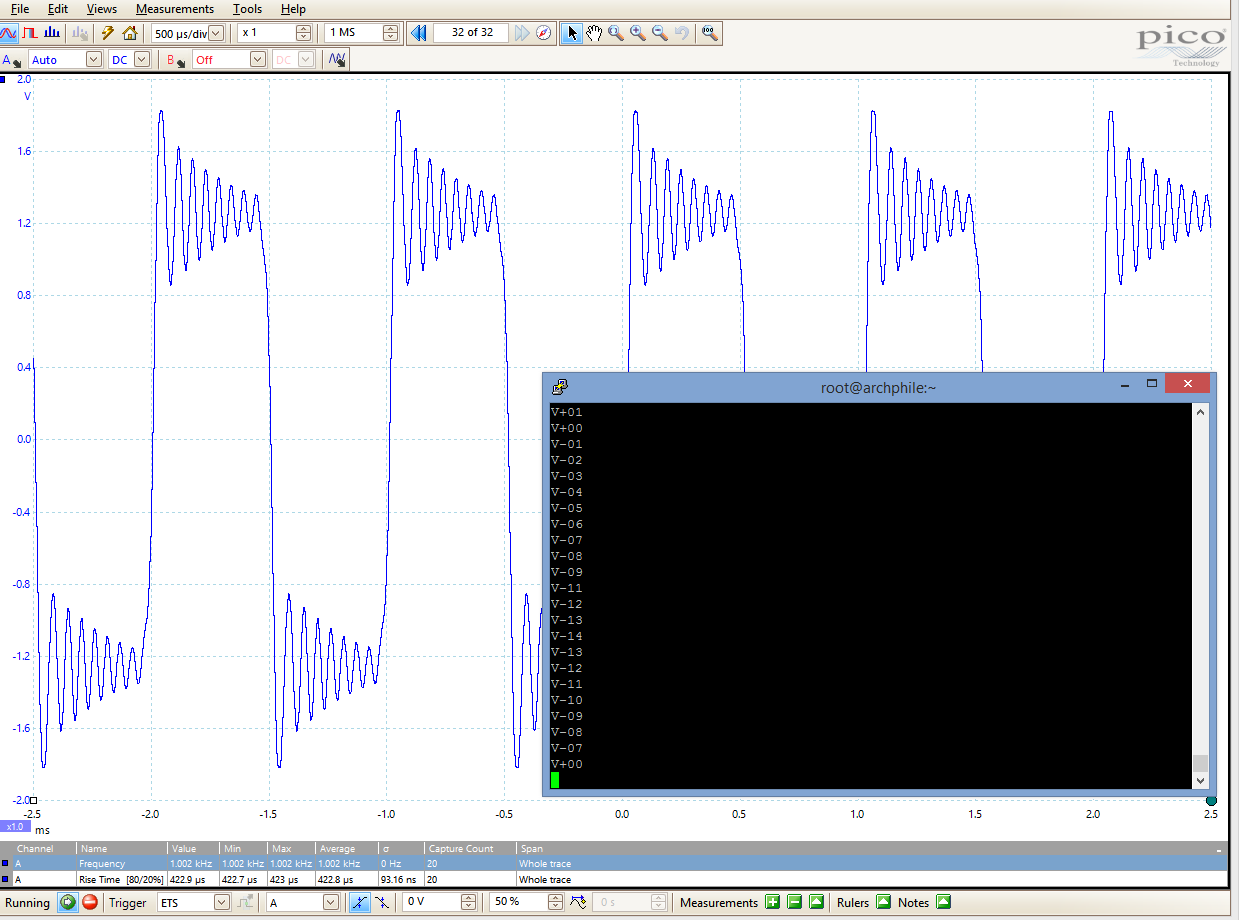This screenshot has width=1239, height=920.
Task: Click the buffer field showing 32 of 32
Action: [471, 33]
